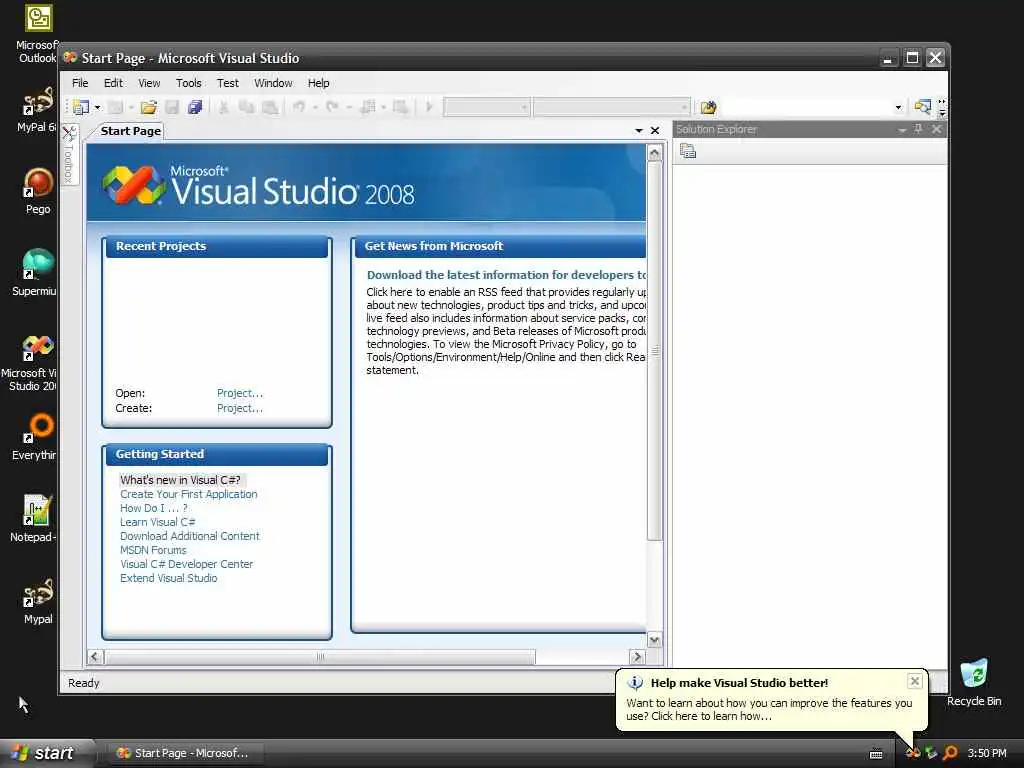Open the Solution Platforms combo box
The height and width of the screenshot is (768, 1024).
611,107
